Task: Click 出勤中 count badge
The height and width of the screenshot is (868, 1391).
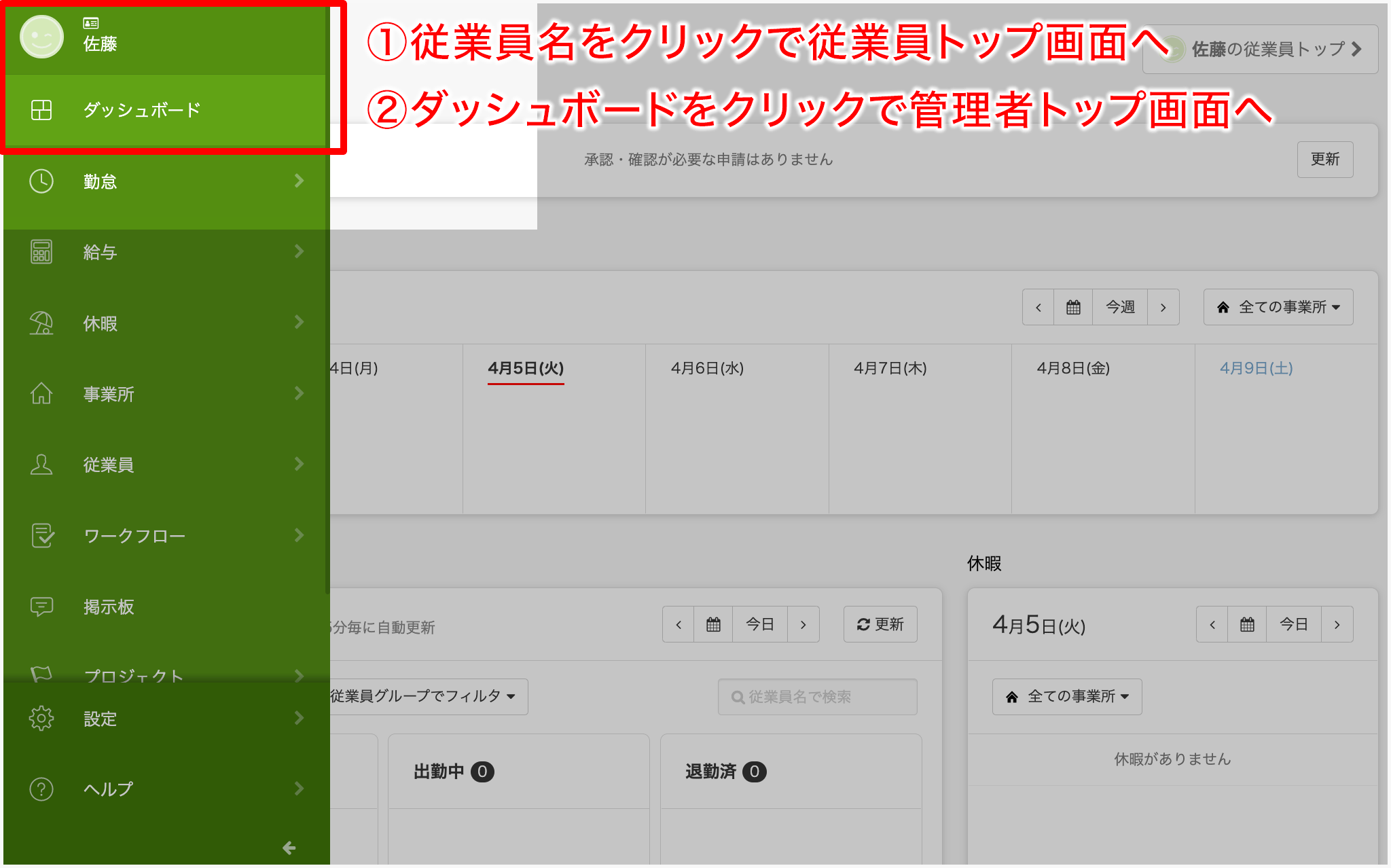Action: pos(482,772)
